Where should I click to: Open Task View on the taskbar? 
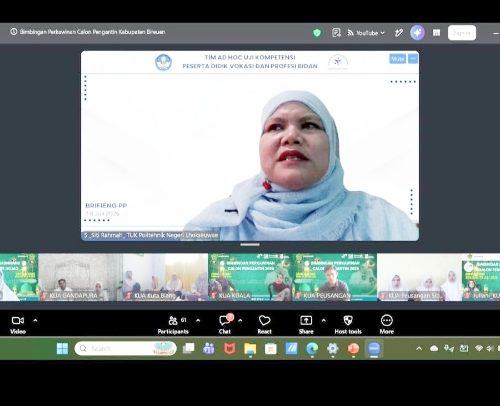[189, 349]
